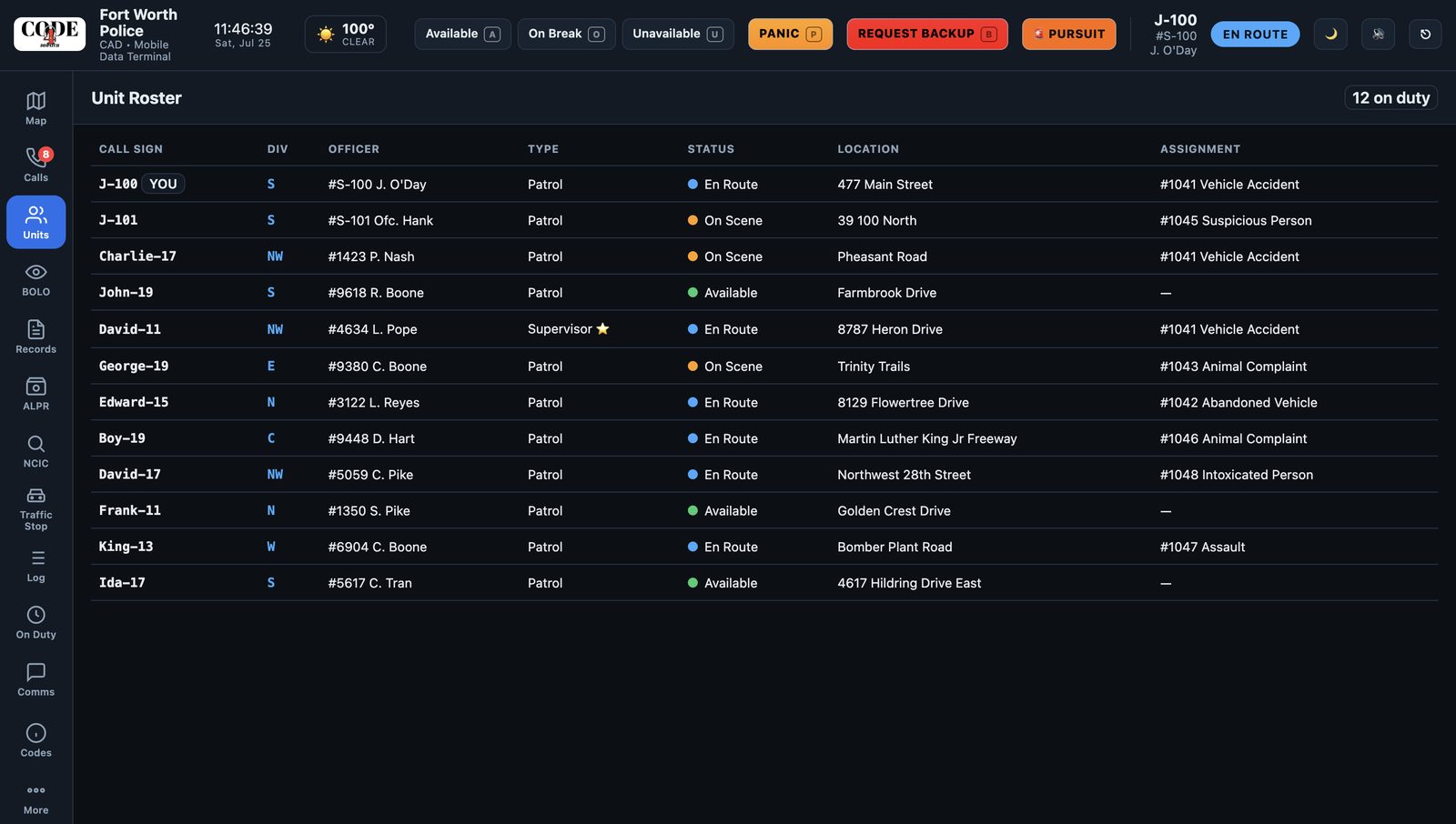Start a Traffic Stop from sidebar

click(x=35, y=508)
